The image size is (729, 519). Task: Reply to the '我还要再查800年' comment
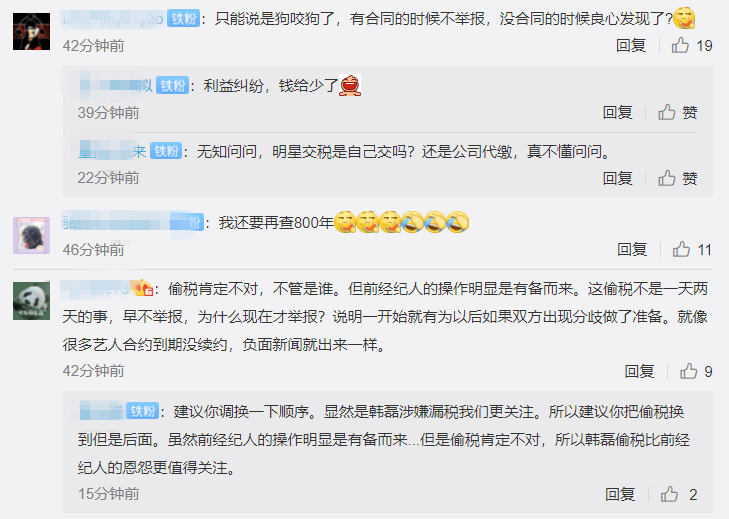click(x=632, y=250)
